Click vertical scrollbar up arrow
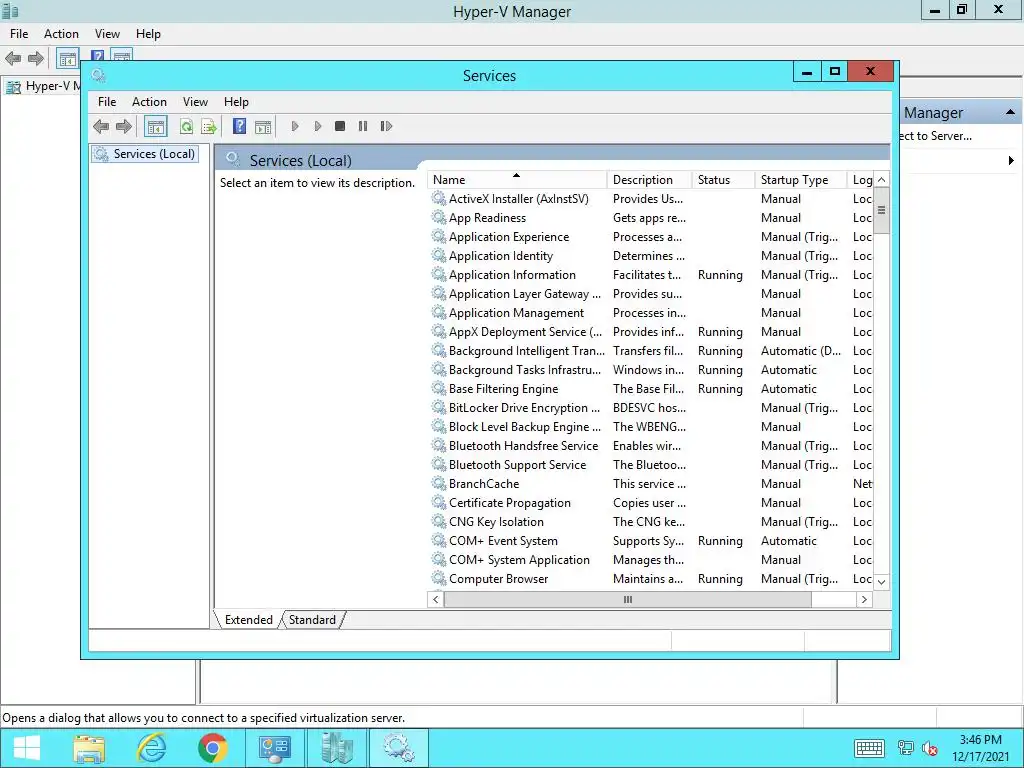Image resolution: width=1024 pixels, height=768 pixels. [x=882, y=180]
